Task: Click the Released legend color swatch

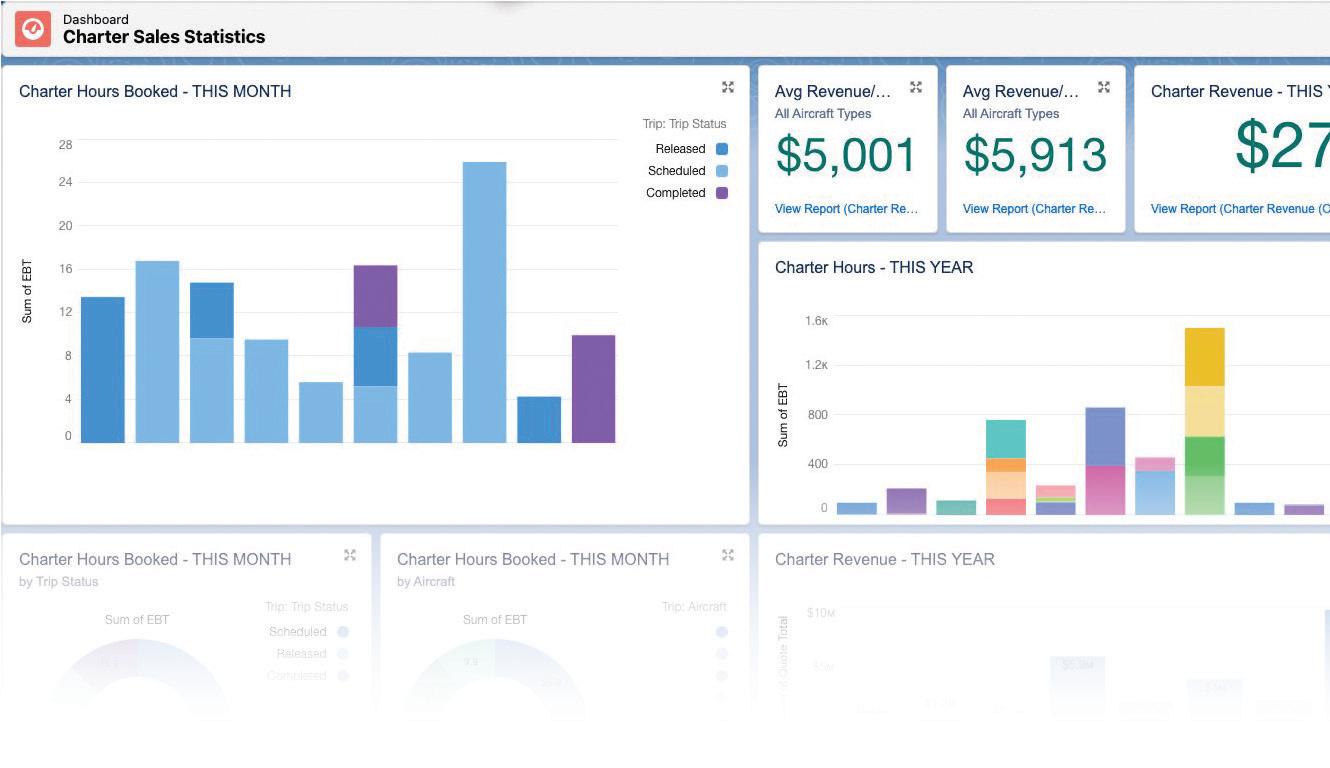Action: tap(722, 149)
